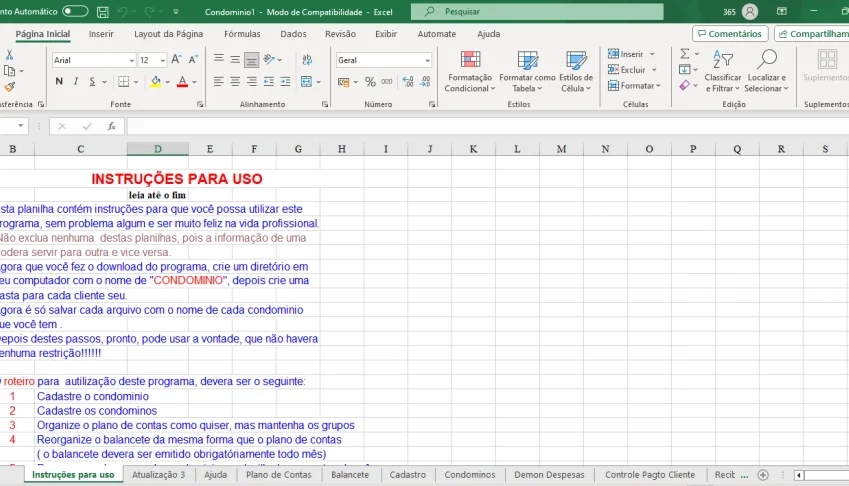Click the text Orientation icon
This screenshot has width=849, height=486.
(269, 59)
